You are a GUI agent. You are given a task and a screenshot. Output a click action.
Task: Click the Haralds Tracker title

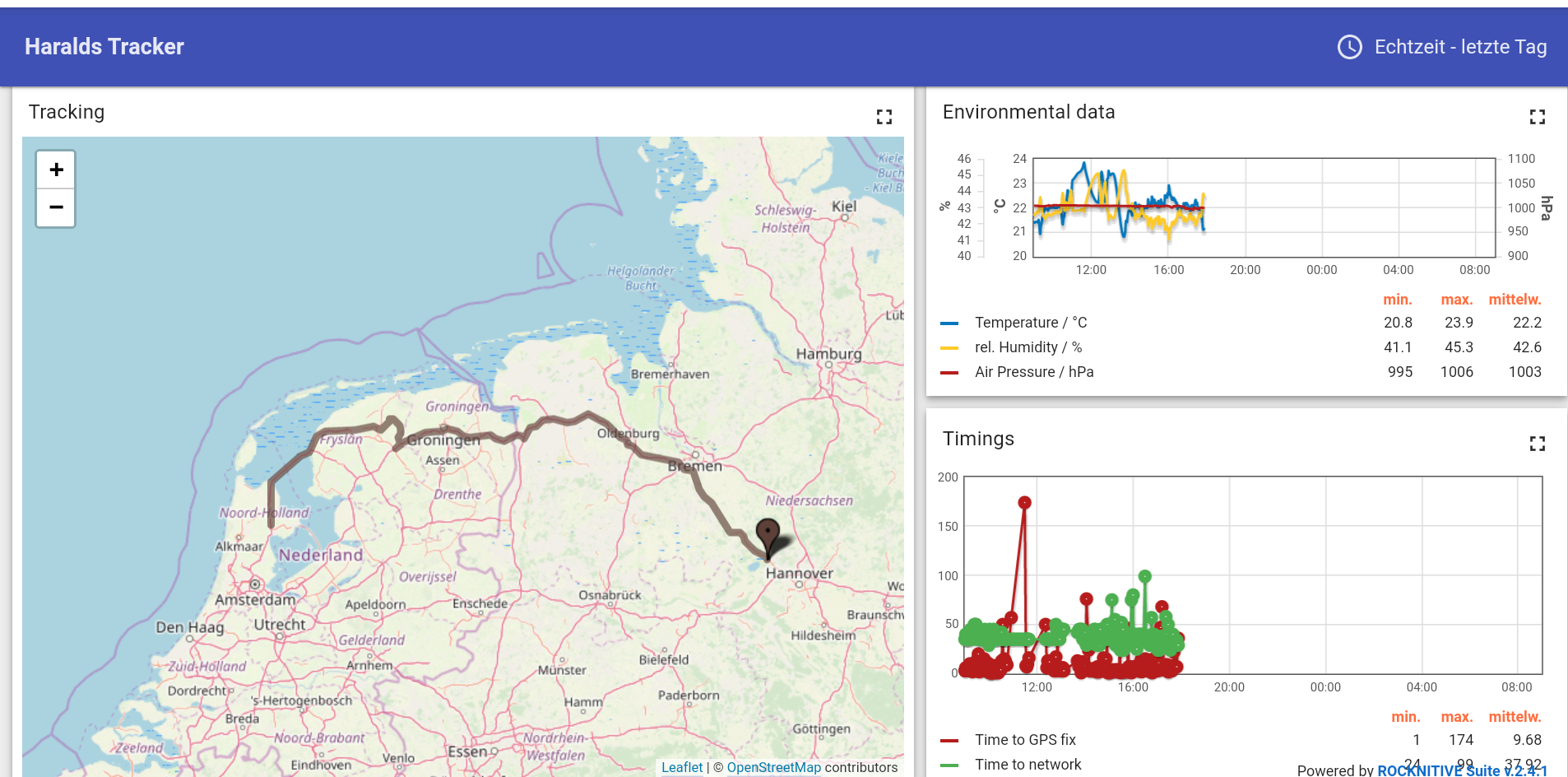tap(104, 47)
